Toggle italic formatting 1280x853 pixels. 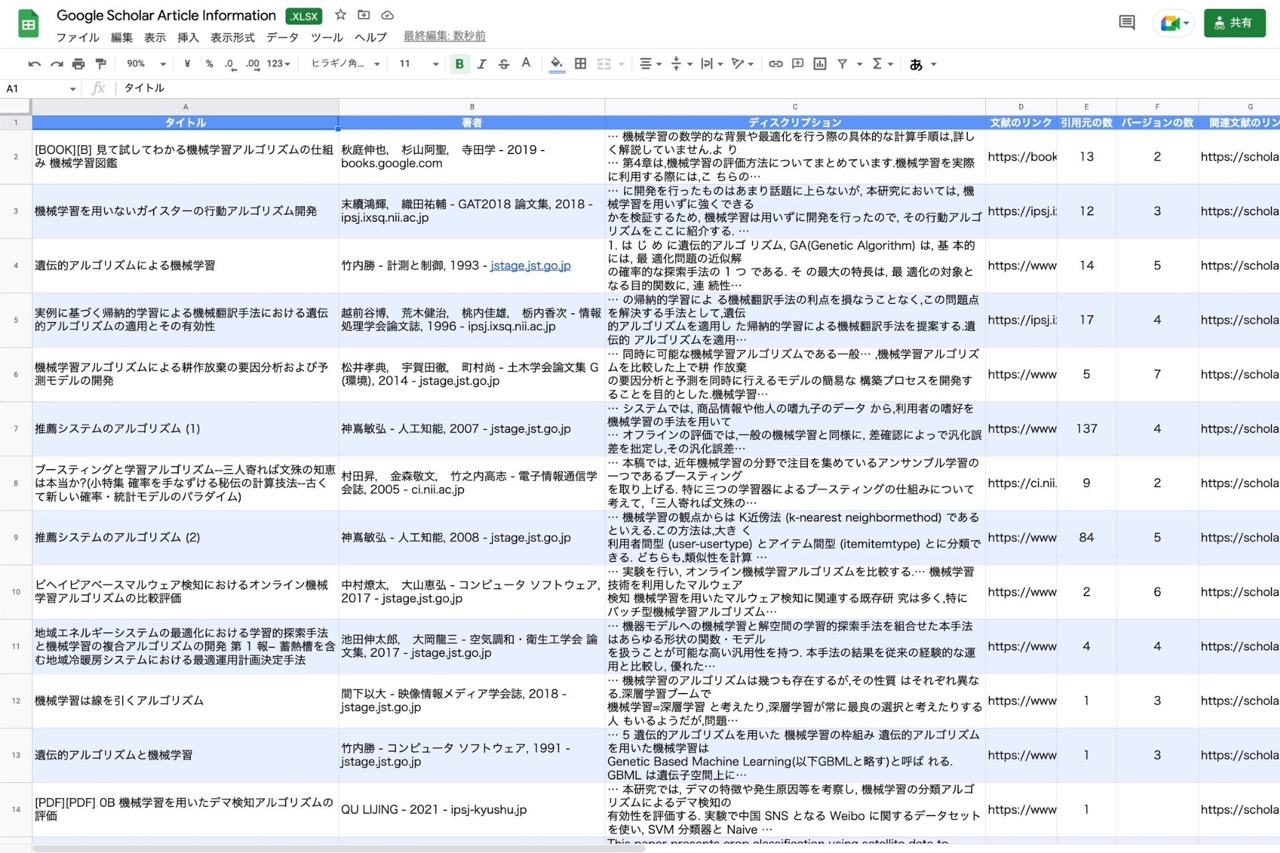click(481, 64)
